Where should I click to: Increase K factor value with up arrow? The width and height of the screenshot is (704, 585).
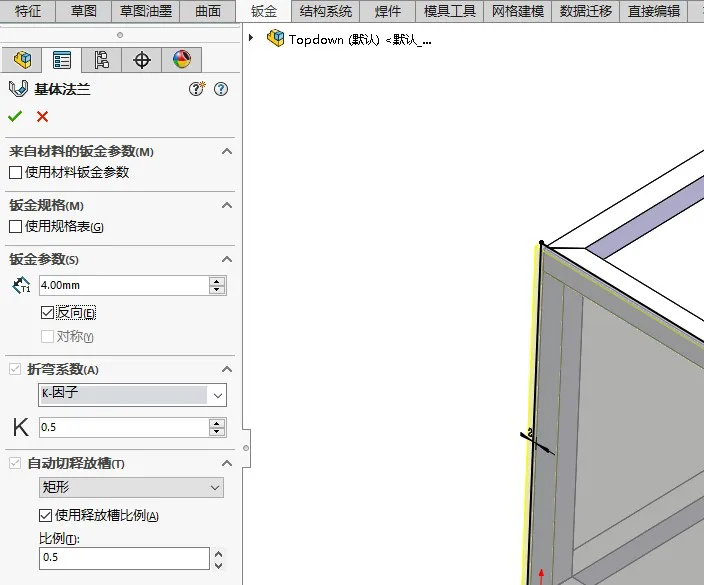pyautogui.click(x=217, y=423)
